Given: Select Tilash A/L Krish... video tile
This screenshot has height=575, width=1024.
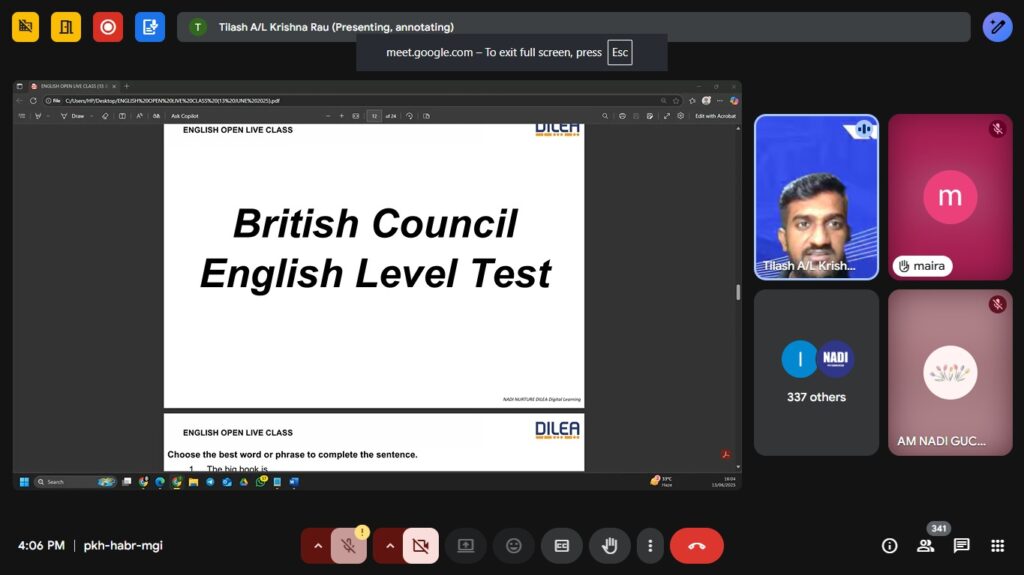Looking at the screenshot, I should 816,197.
